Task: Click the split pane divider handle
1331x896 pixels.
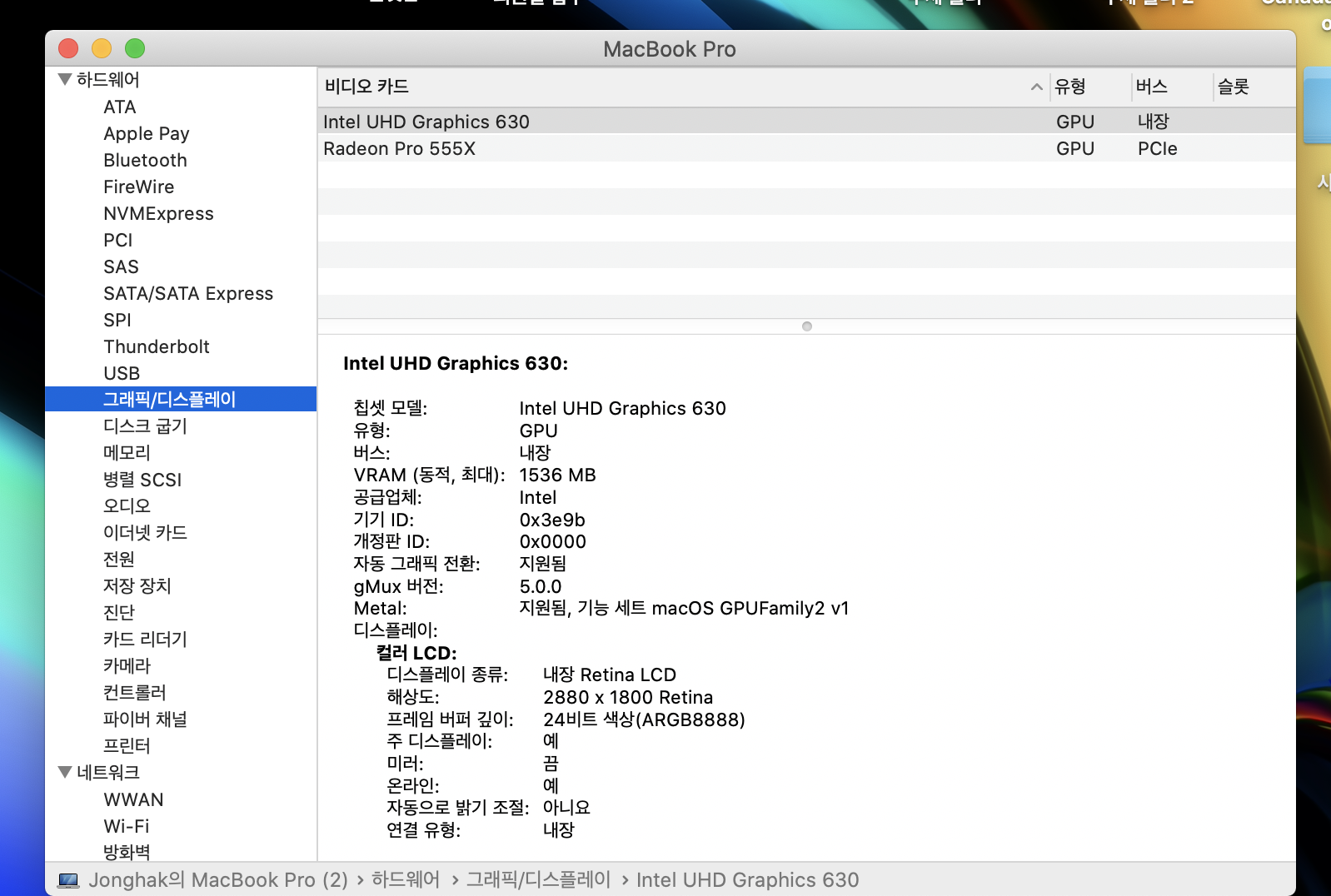Action: coord(806,326)
